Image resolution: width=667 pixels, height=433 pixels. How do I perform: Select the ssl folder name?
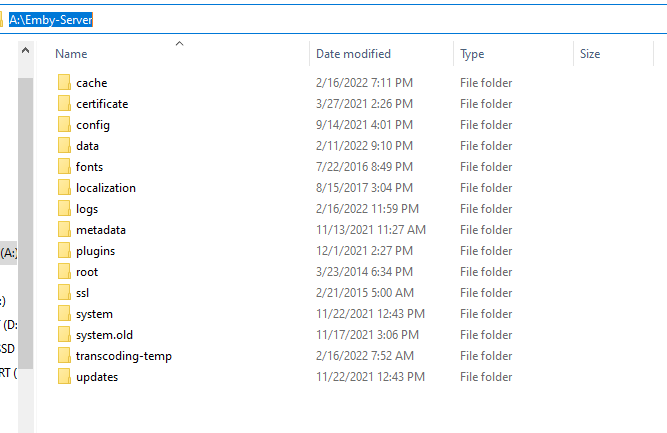83,293
